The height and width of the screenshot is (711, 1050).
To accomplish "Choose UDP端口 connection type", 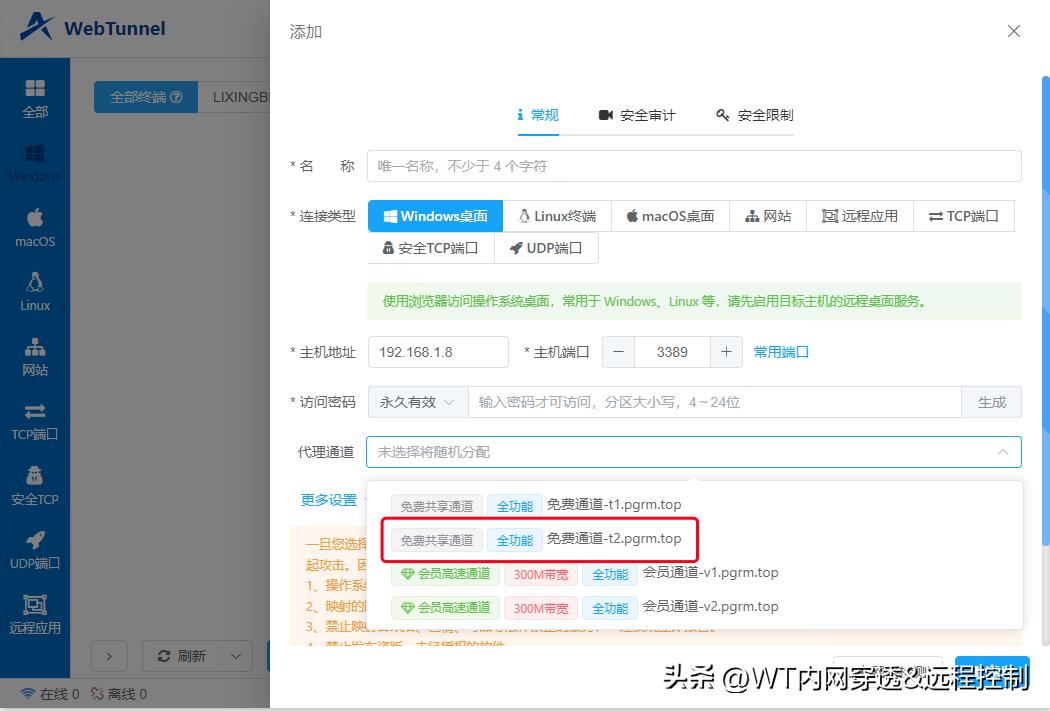I will [x=546, y=248].
